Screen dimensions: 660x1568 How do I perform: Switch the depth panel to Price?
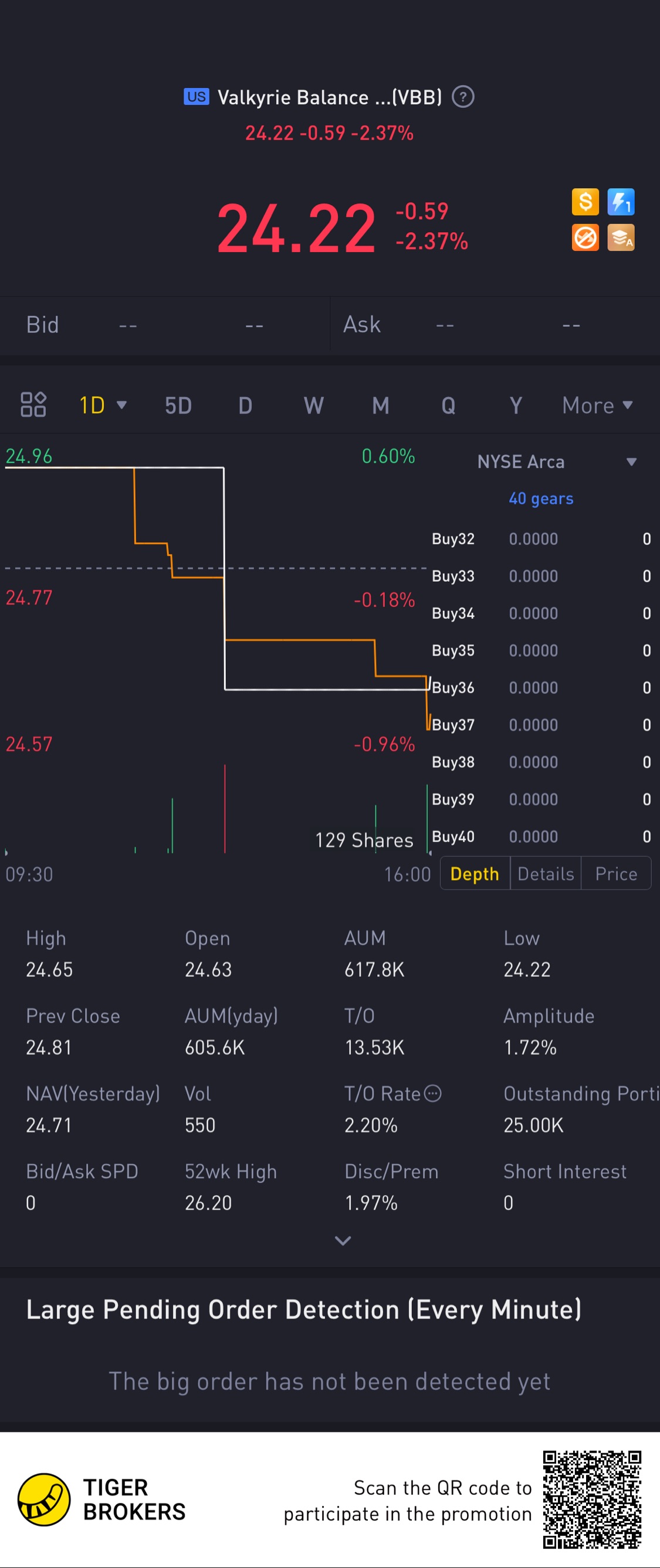click(x=616, y=874)
